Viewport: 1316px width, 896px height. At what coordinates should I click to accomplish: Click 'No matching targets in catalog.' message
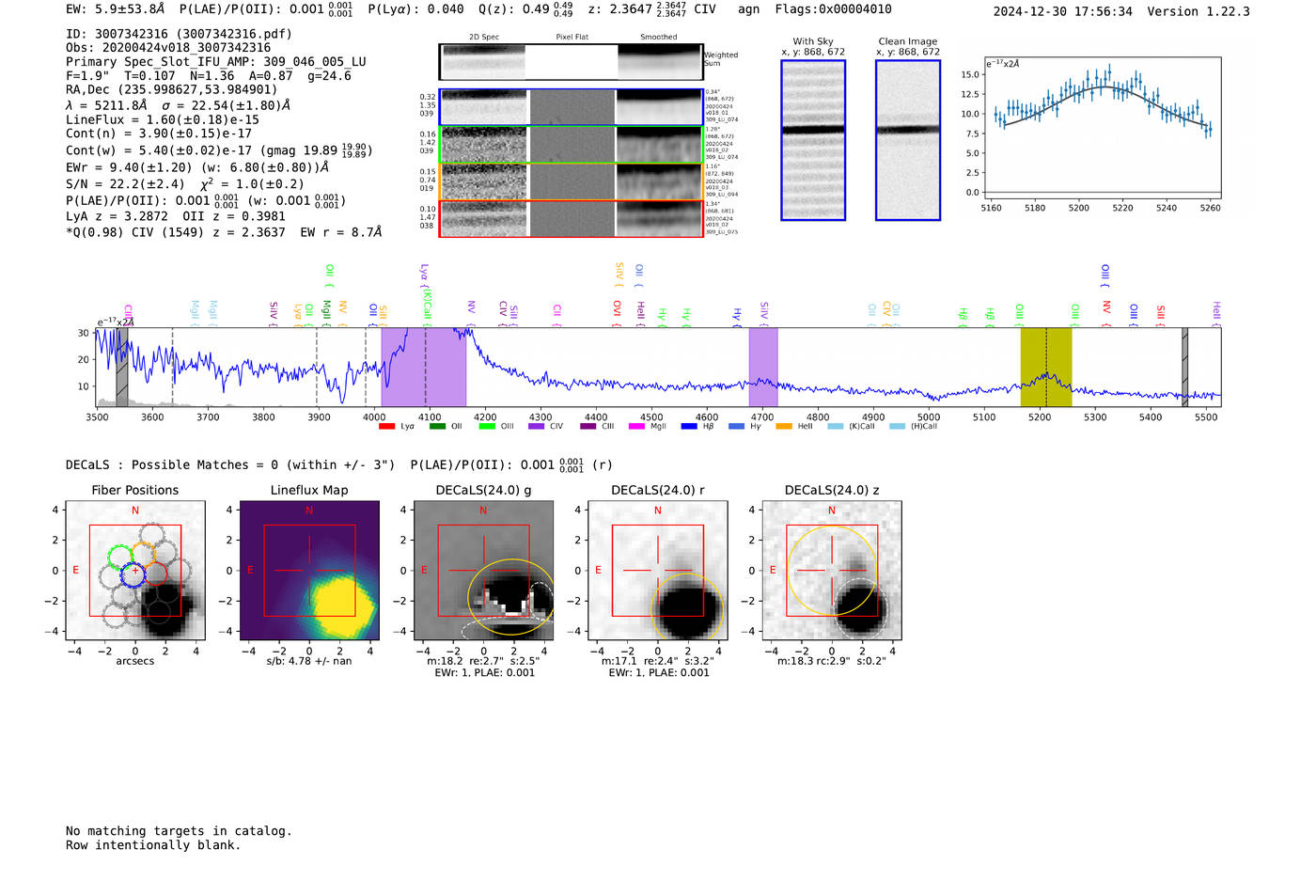(x=179, y=831)
